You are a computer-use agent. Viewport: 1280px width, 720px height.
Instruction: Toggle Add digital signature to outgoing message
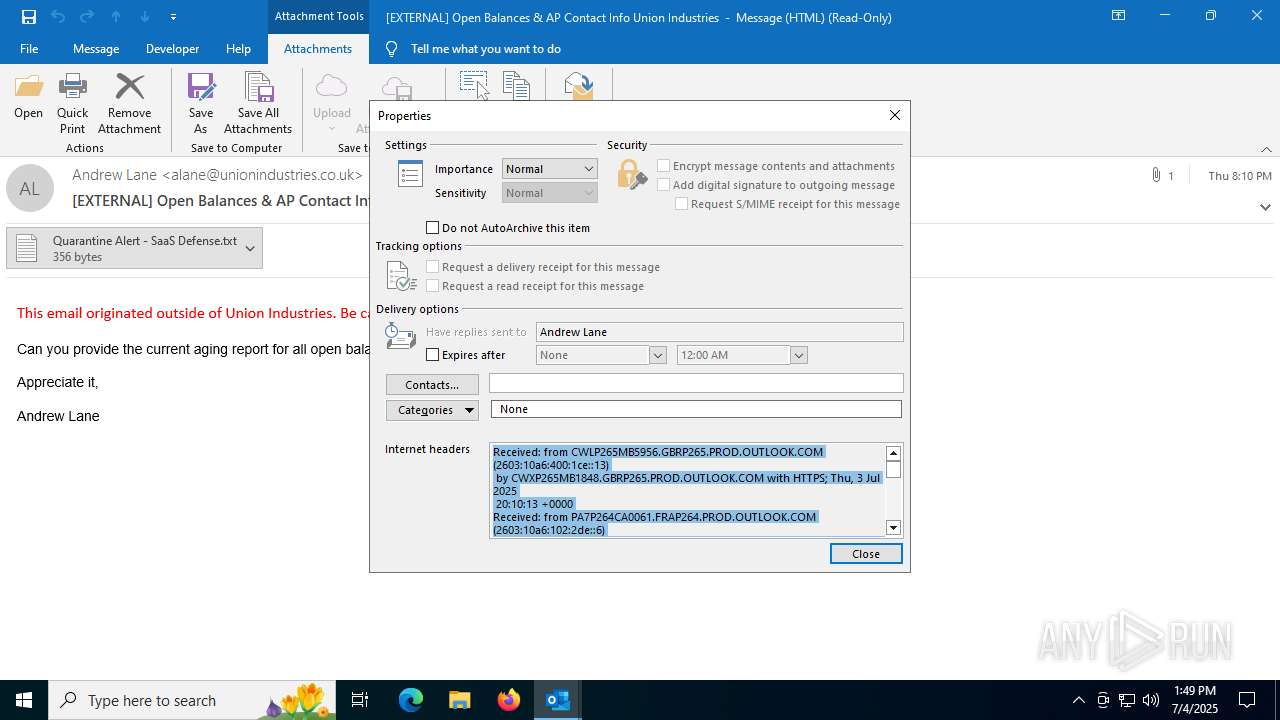click(663, 185)
